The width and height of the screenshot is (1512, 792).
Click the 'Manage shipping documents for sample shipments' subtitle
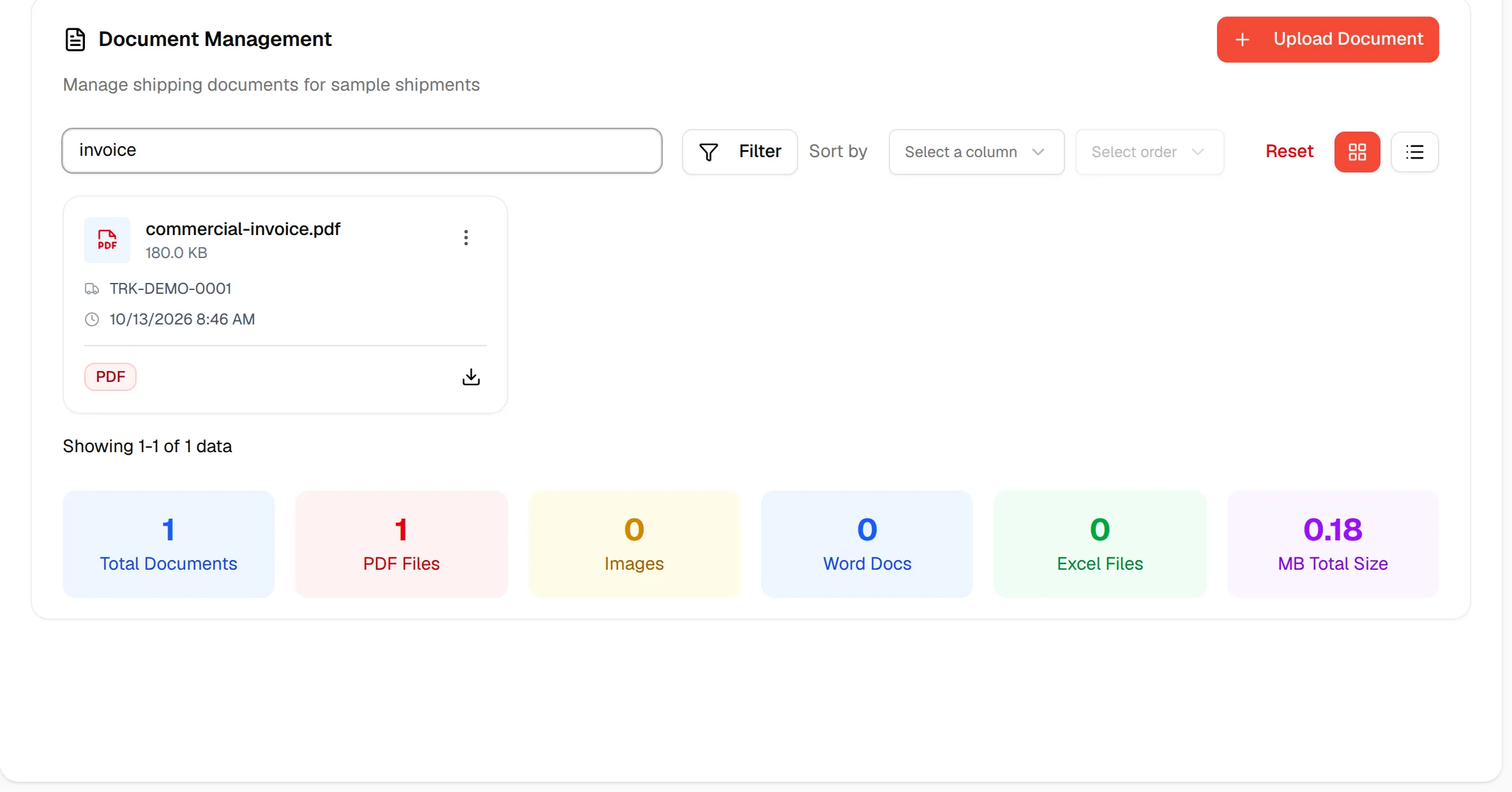pyautogui.click(x=271, y=85)
